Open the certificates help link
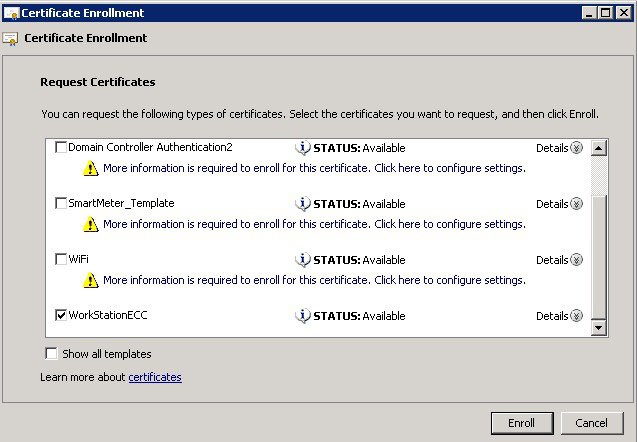This screenshot has height=442, width=637. pyautogui.click(x=155, y=377)
